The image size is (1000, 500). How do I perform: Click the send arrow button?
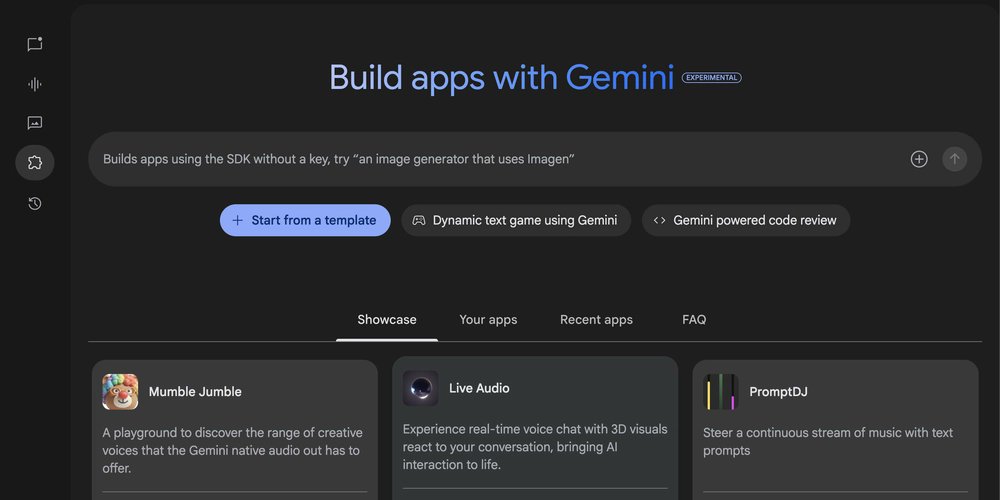click(x=955, y=159)
